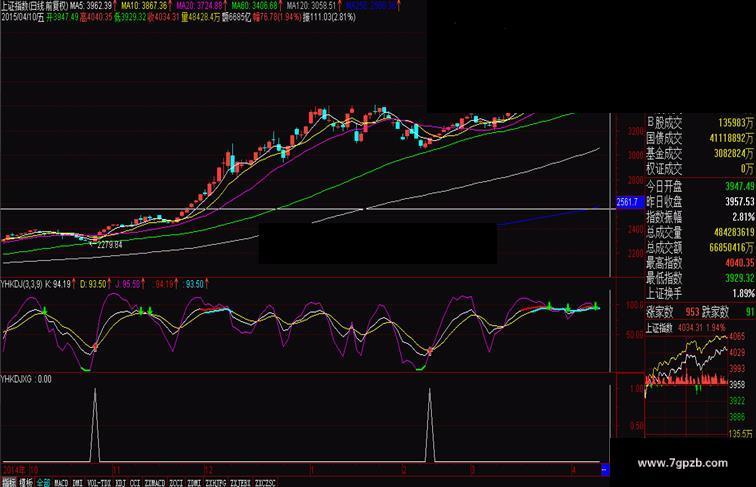Viewport: 756px width, 487px height.
Task: Click the 跌家数 label
Action: pos(715,312)
